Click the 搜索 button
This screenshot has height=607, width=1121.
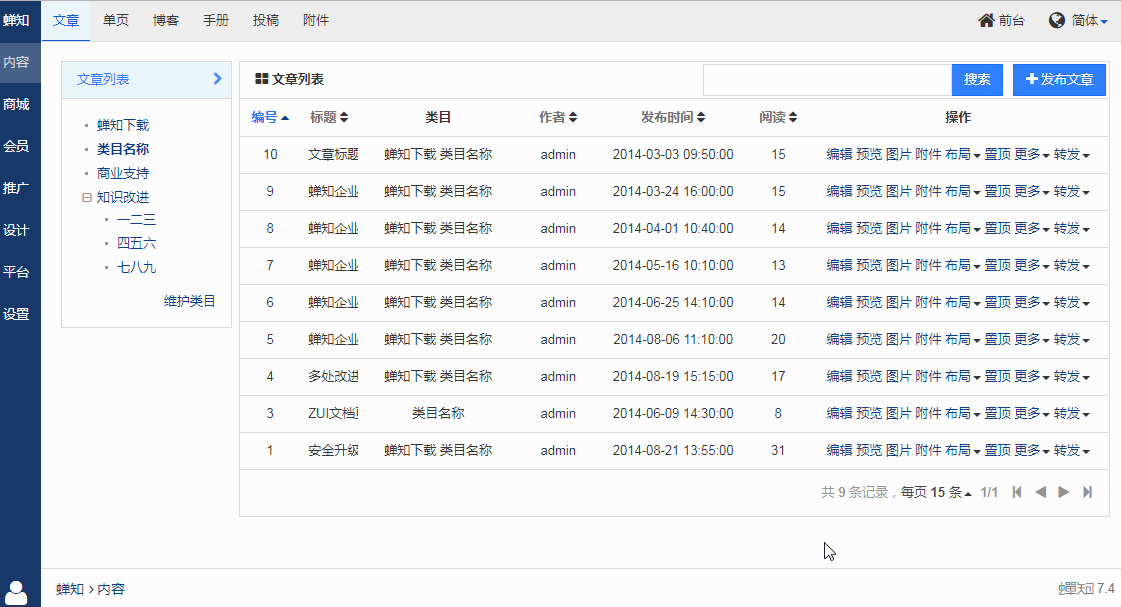977,80
